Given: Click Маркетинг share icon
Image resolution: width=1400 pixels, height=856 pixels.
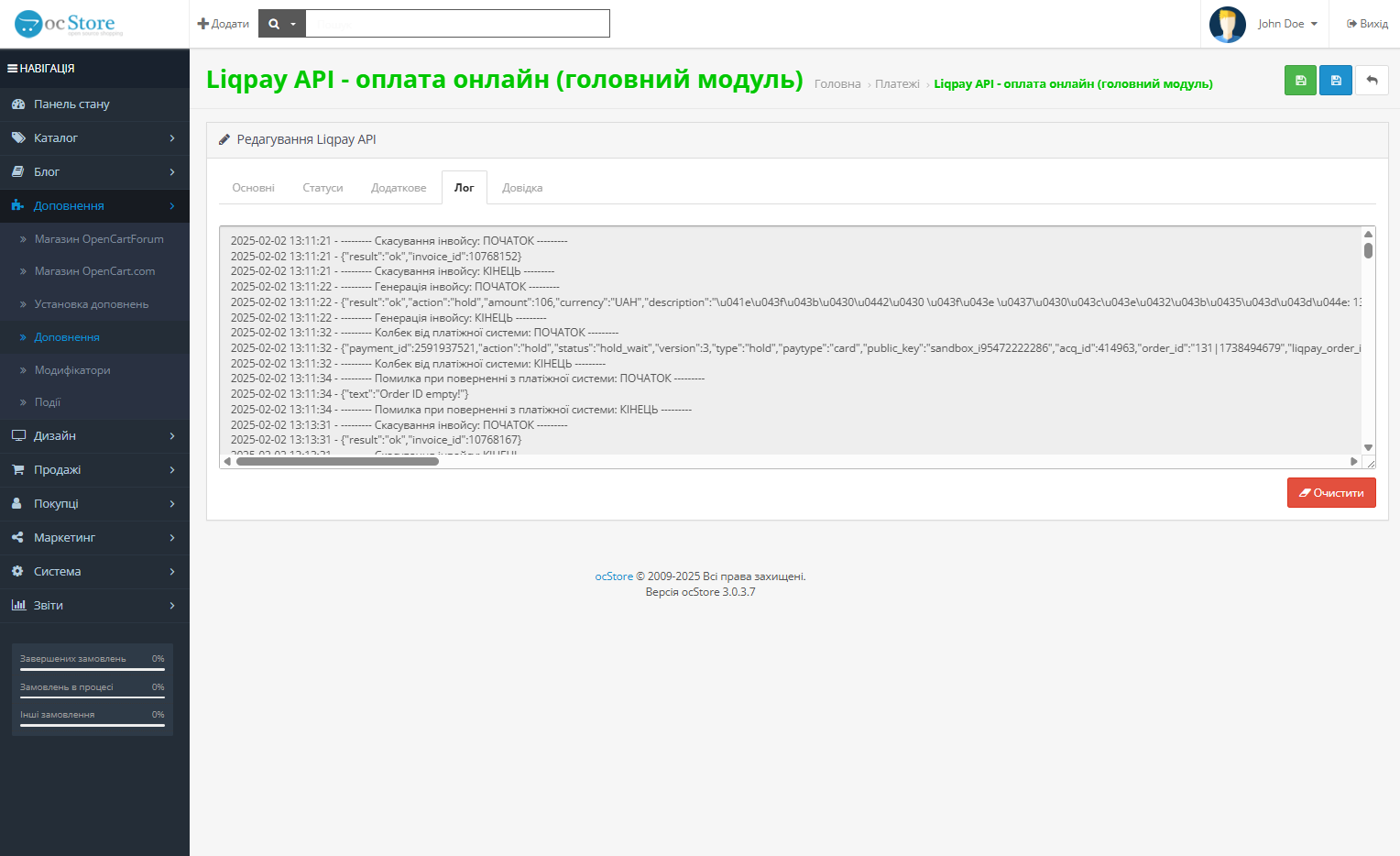Looking at the screenshot, I should pyautogui.click(x=17, y=538).
